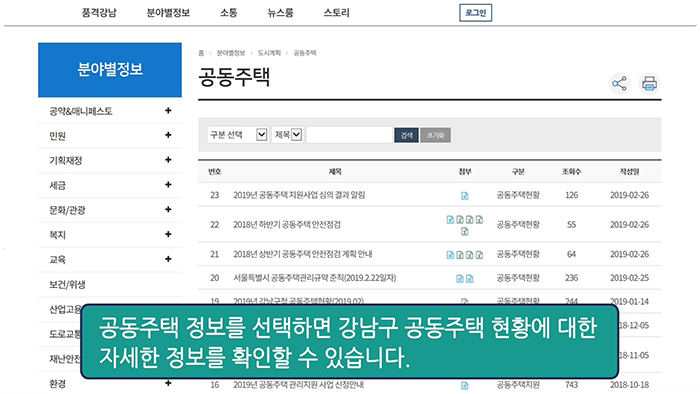Click the 작성일 column header
700x394 pixels.
pos(629,171)
